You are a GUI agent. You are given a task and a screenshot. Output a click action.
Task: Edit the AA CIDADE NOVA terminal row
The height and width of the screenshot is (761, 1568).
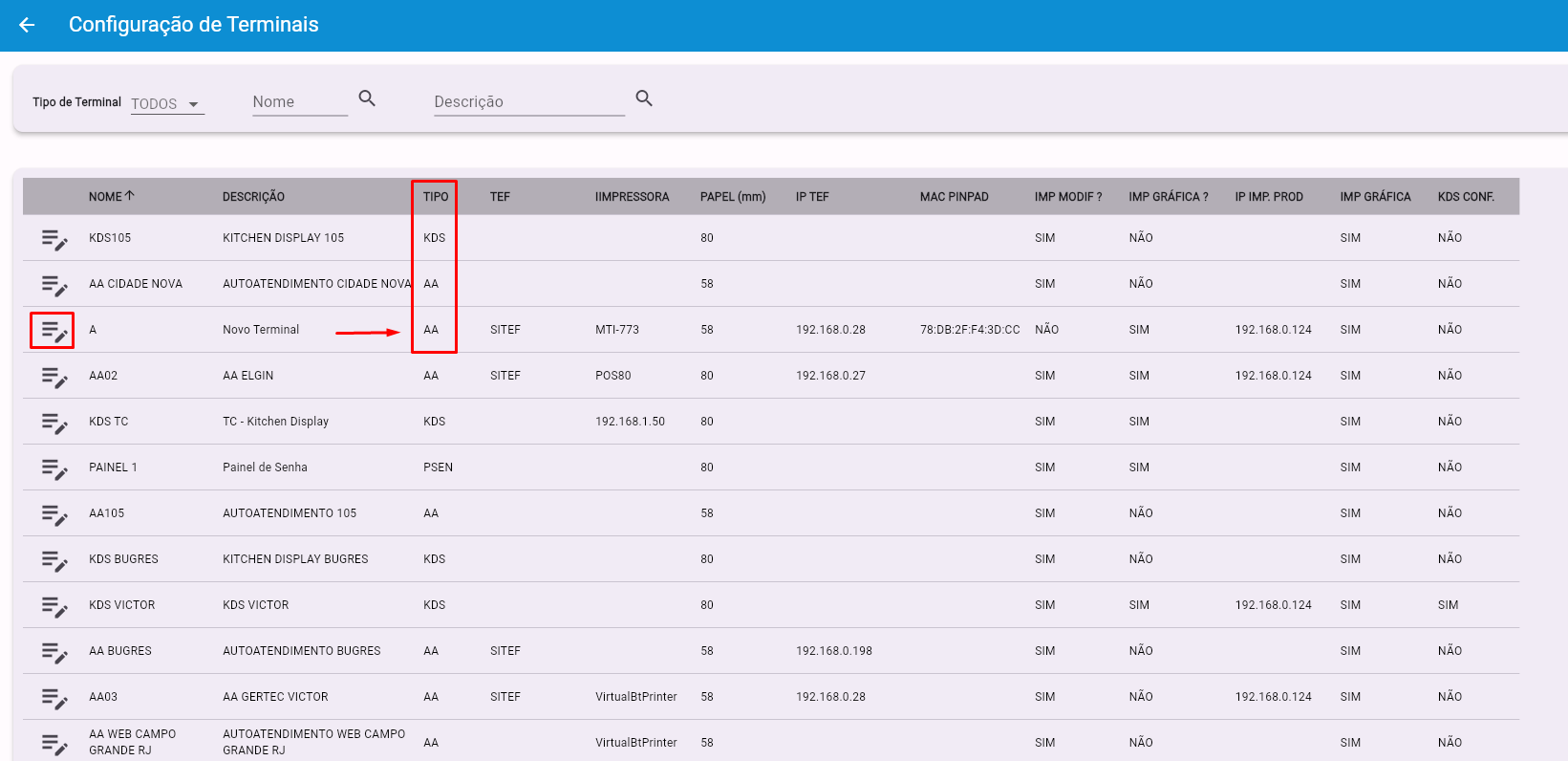[54, 285]
